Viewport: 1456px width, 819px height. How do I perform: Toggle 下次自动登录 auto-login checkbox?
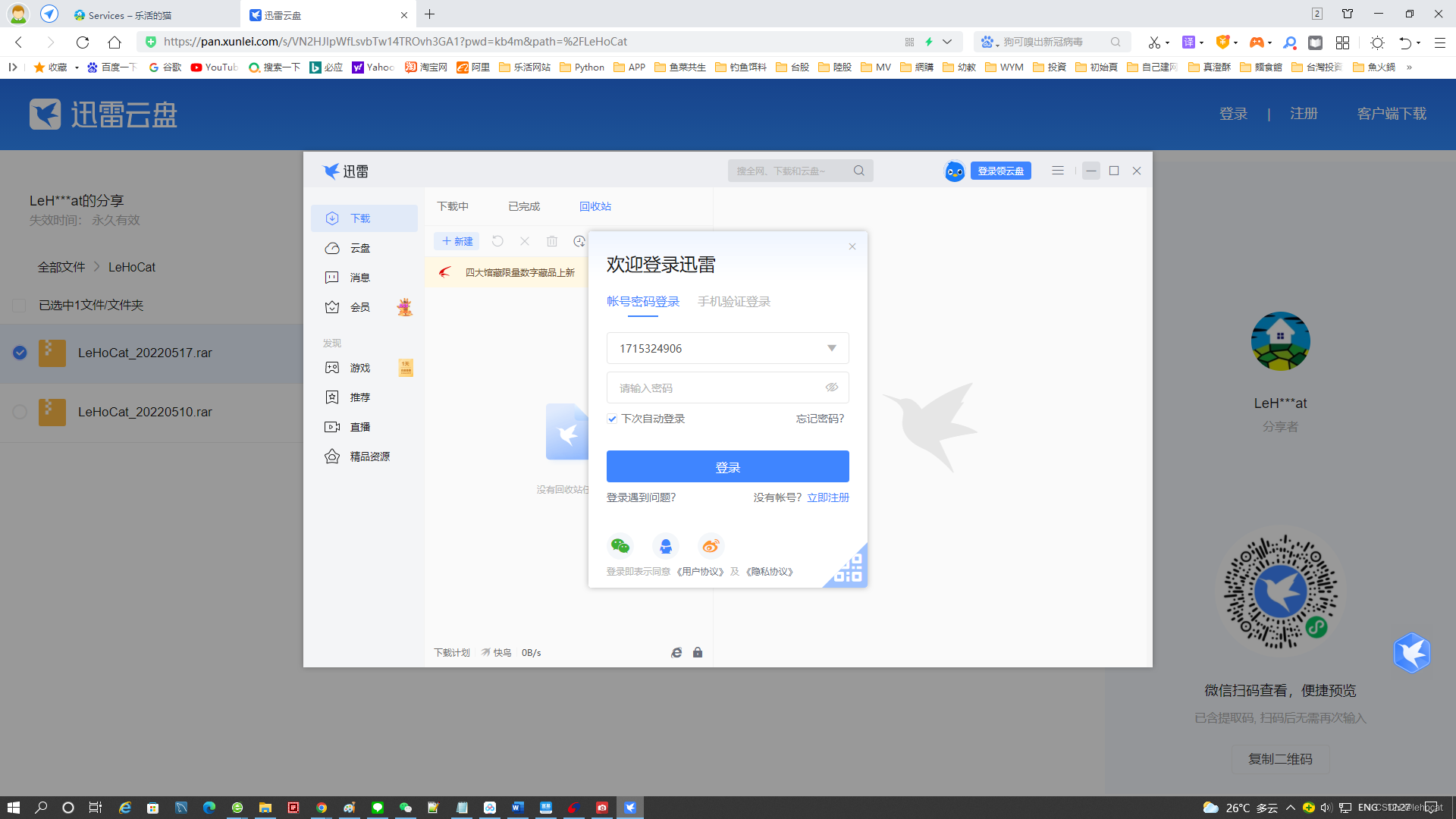click(x=612, y=419)
